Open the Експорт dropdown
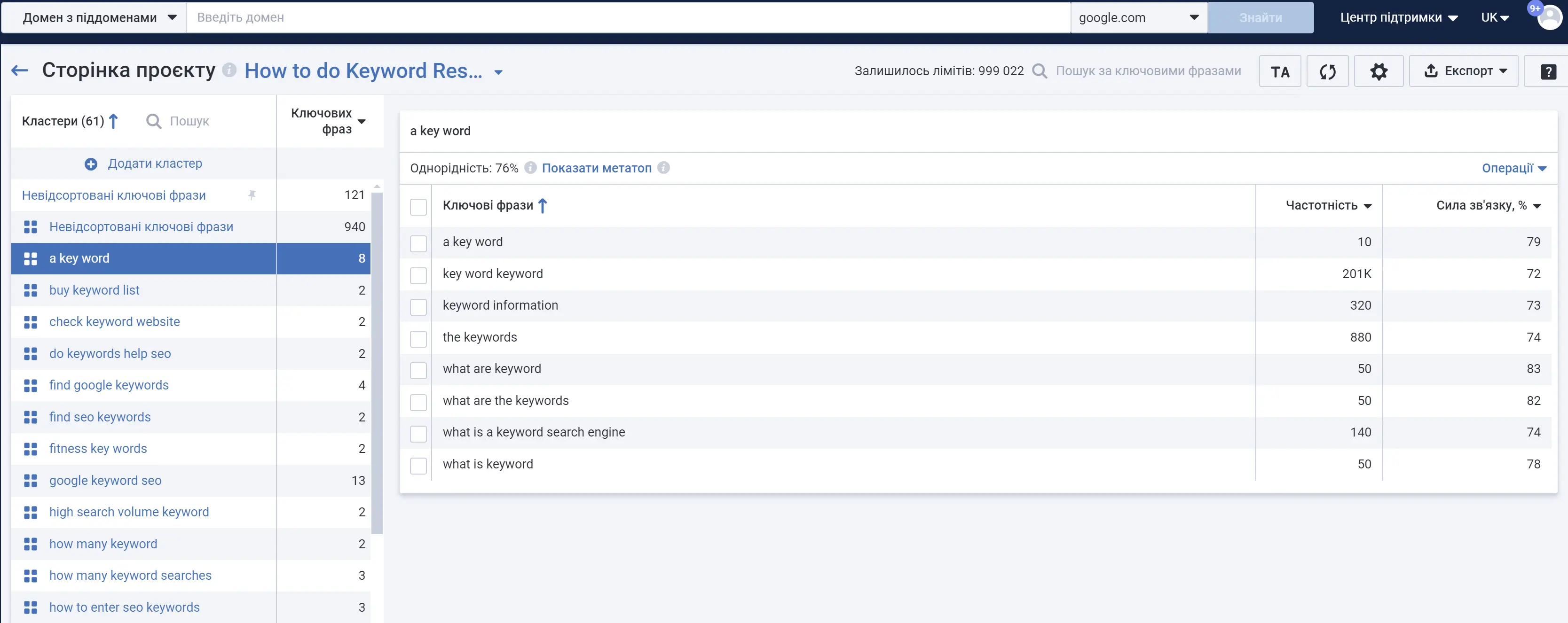 [1464, 71]
